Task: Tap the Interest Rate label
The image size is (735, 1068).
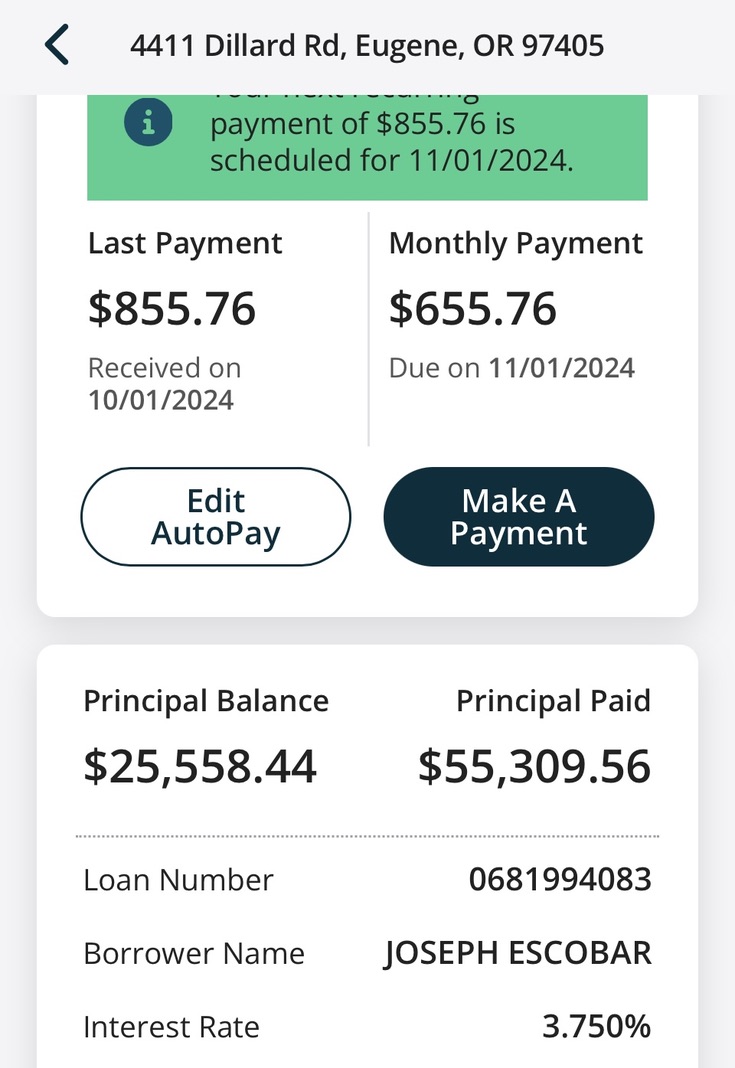Action: (x=172, y=1027)
